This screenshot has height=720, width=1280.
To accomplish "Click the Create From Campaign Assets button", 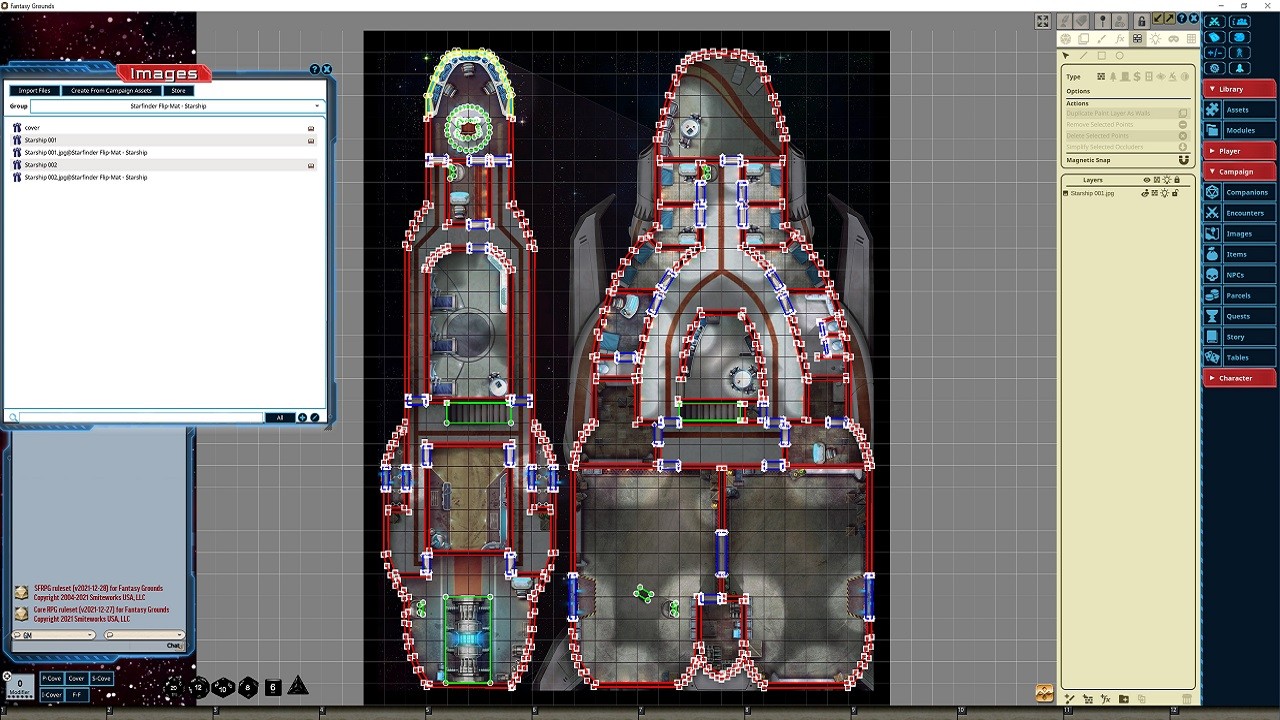I will 111,91.
